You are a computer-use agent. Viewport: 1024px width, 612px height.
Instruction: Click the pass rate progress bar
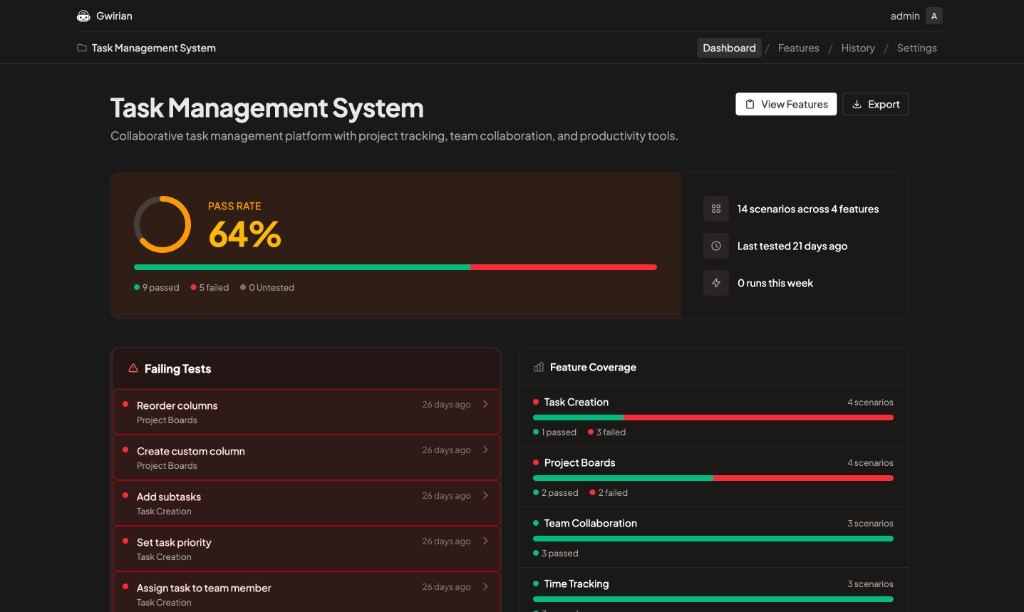click(396, 267)
